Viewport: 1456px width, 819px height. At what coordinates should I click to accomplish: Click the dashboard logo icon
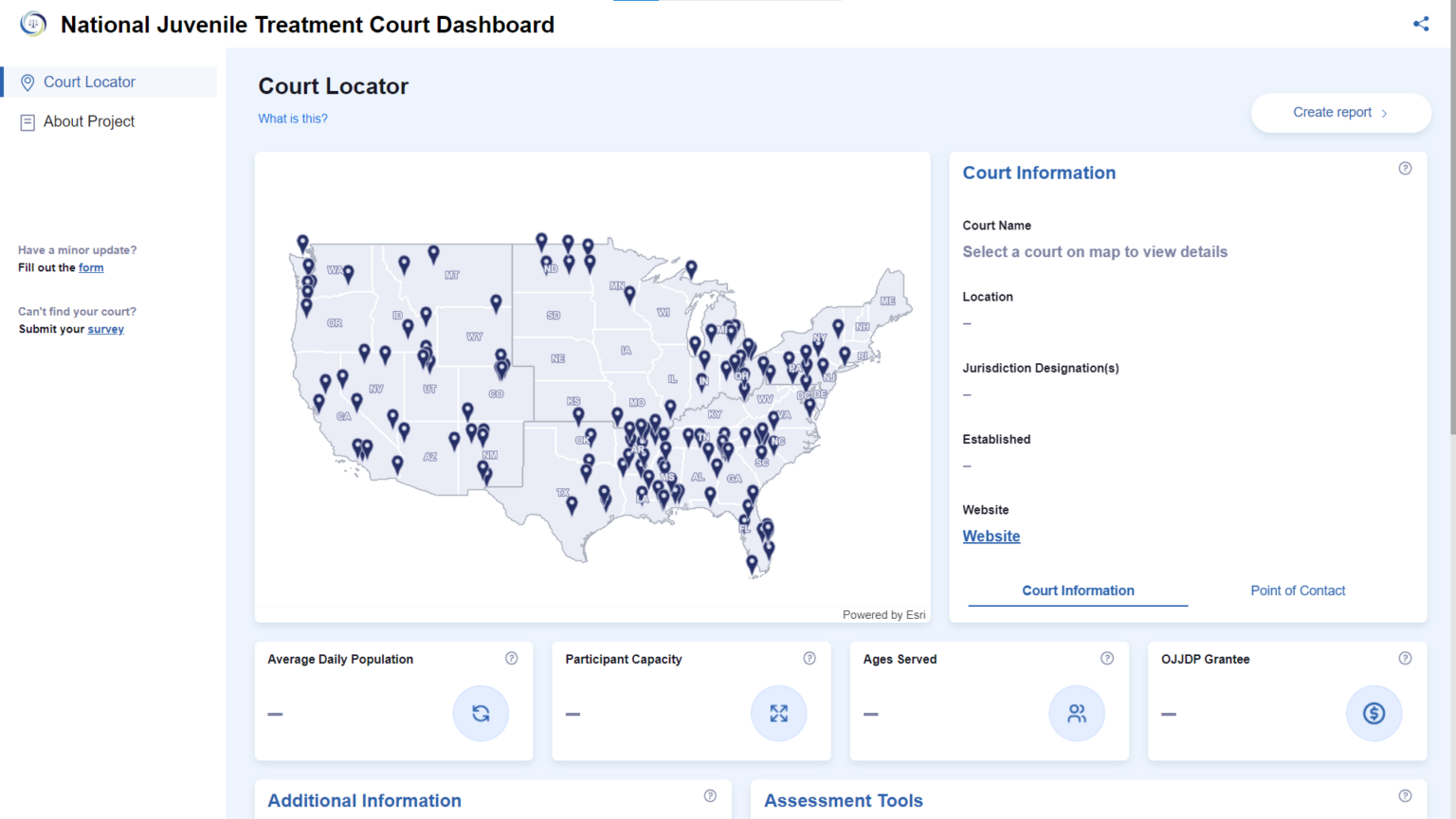coord(33,24)
